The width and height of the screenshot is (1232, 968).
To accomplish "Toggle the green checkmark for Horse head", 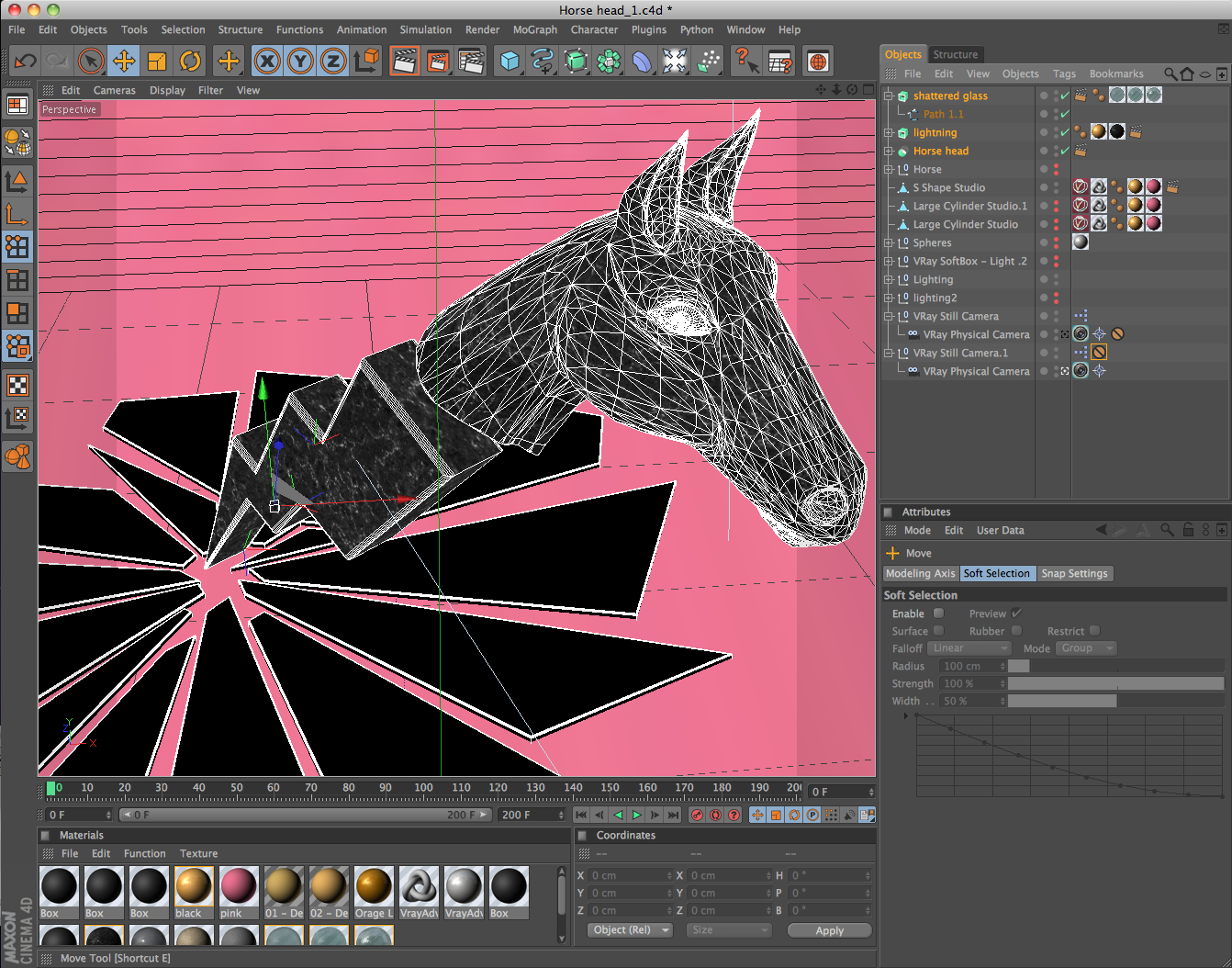I will tap(1065, 151).
